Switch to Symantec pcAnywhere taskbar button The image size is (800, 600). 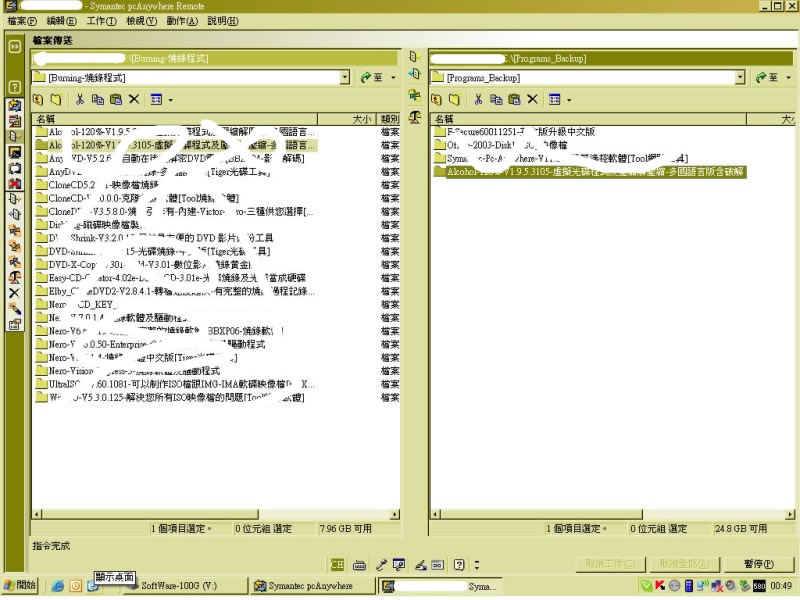(312, 586)
